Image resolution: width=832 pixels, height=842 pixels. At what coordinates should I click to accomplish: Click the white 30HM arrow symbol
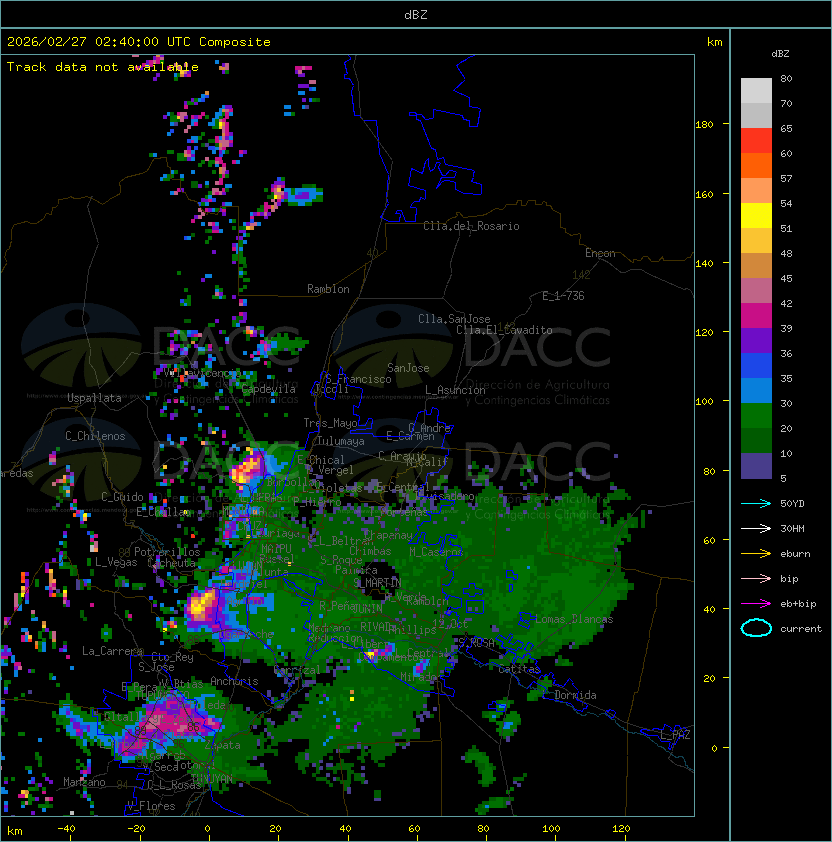point(756,528)
